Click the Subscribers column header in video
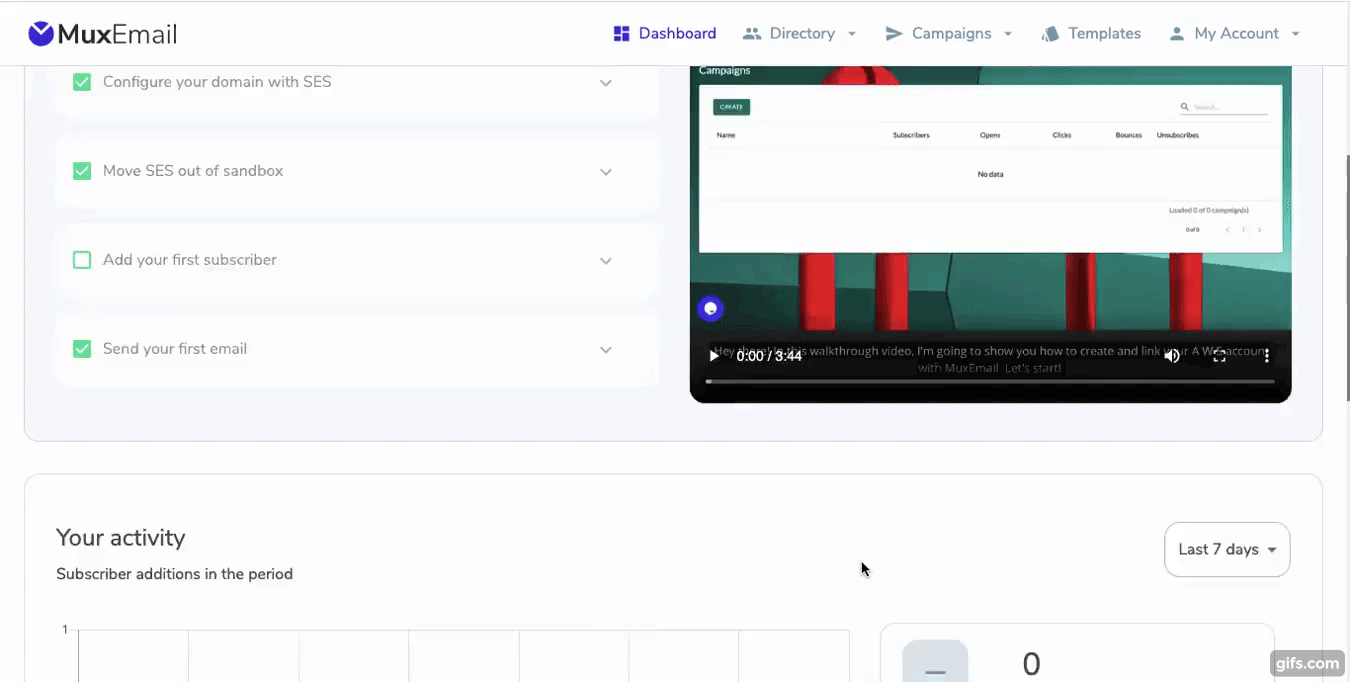 (x=911, y=135)
